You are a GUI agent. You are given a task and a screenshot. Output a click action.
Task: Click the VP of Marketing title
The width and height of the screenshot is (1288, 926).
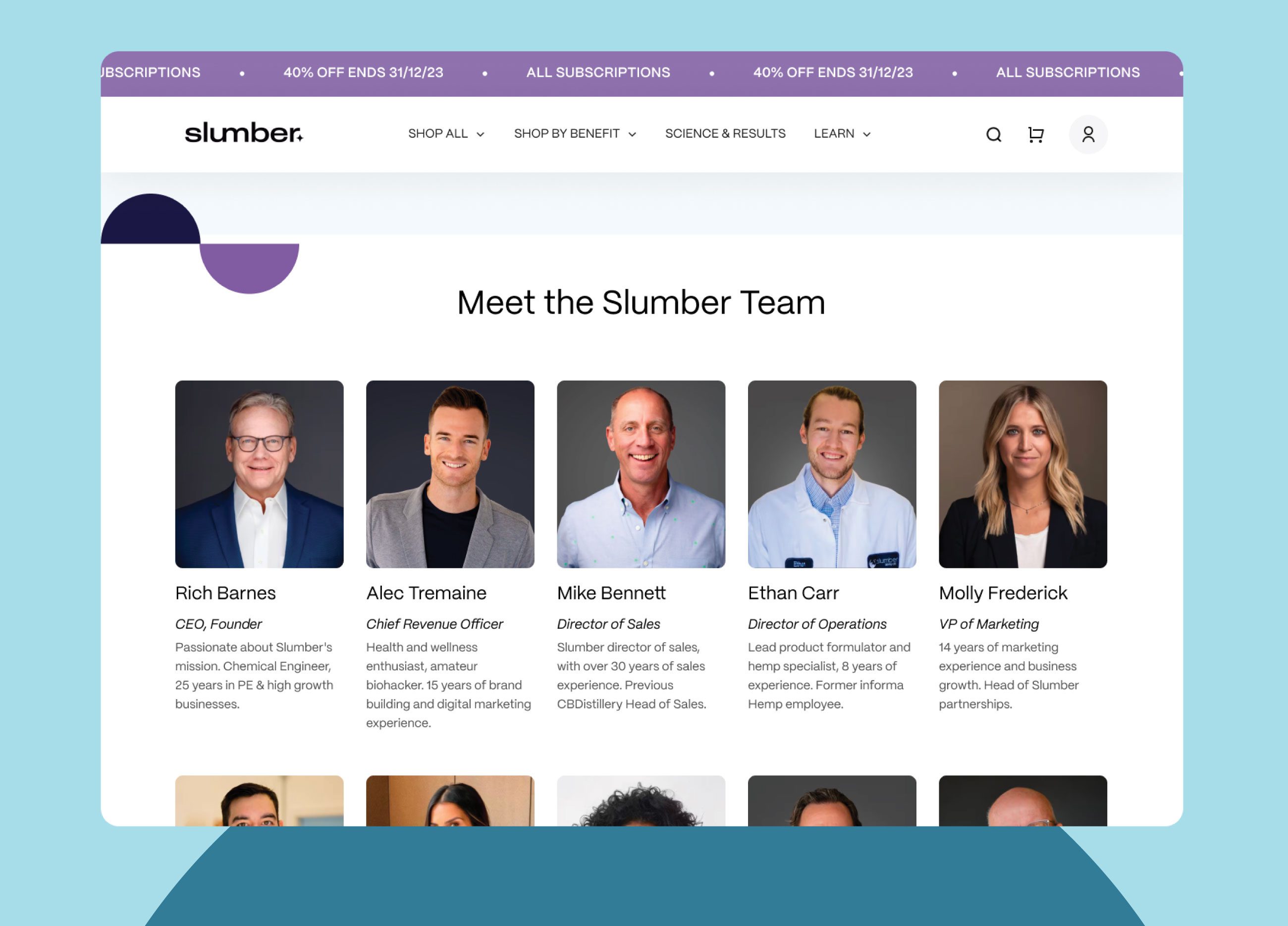988,624
